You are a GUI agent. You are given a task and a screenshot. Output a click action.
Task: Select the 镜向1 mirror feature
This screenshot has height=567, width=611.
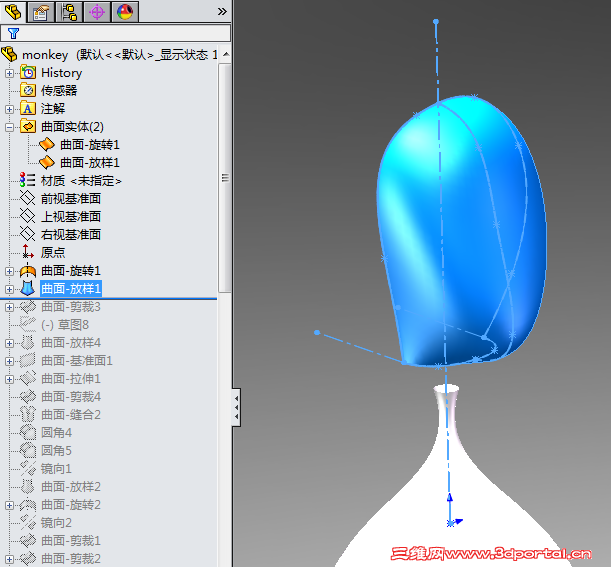pyautogui.click(x=57, y=468)
